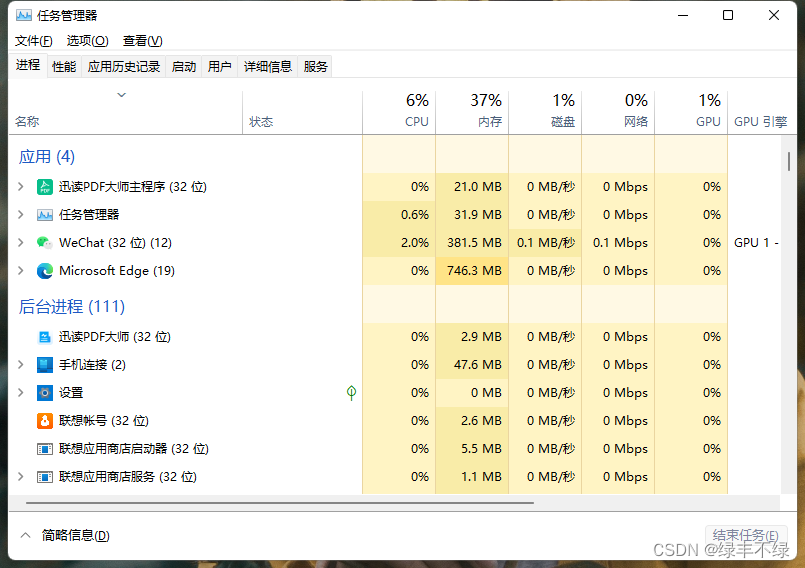Switch to the 应用历史记录 tab
Image resolution: width=805 pixels, height=568 pixels.
(124, 67)
